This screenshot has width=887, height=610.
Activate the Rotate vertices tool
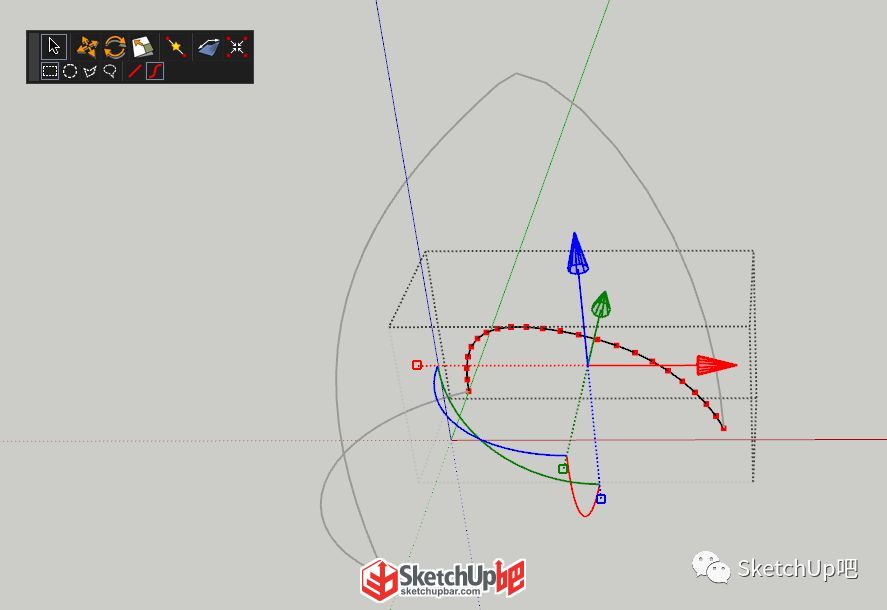pos(115,47)
